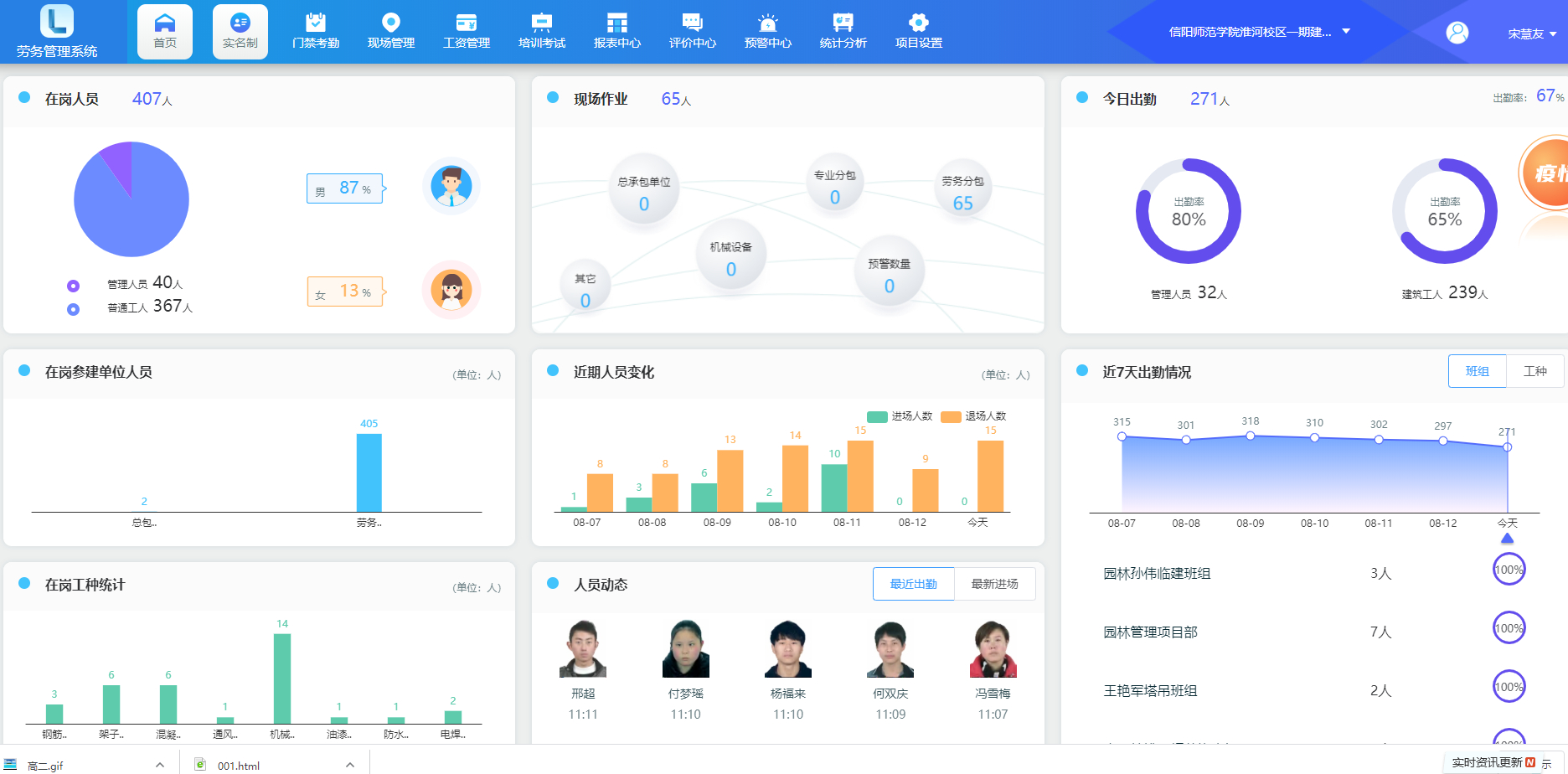Switch to 最新进场 tab in 人员动态
The height and width of the screenshot is (774, 1568).
click(x=994, y=584)
